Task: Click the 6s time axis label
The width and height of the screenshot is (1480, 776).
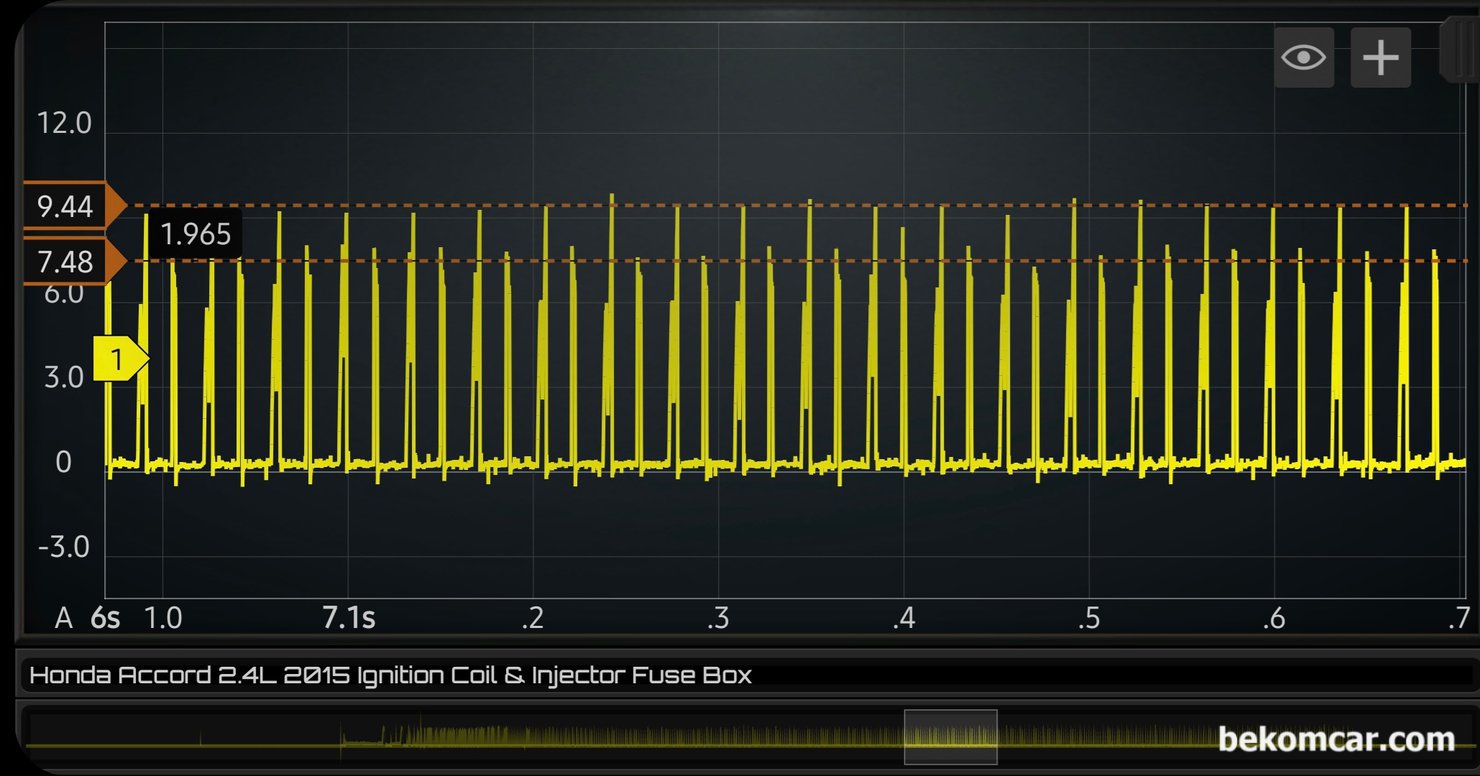Action: tap(105, 619)
